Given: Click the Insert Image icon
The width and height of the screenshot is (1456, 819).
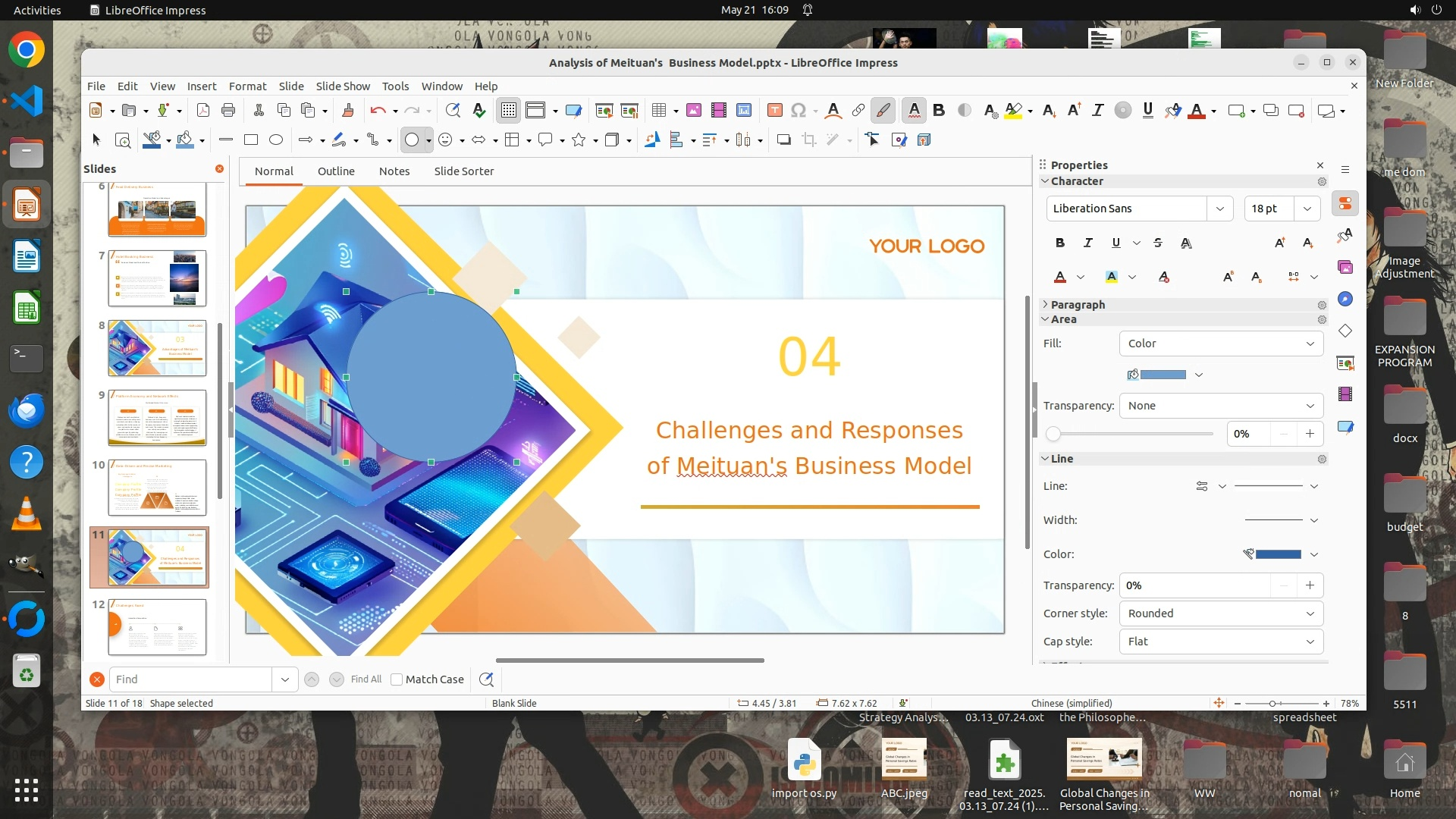Looking at the screenshot, I should click(x=693, y=111).
